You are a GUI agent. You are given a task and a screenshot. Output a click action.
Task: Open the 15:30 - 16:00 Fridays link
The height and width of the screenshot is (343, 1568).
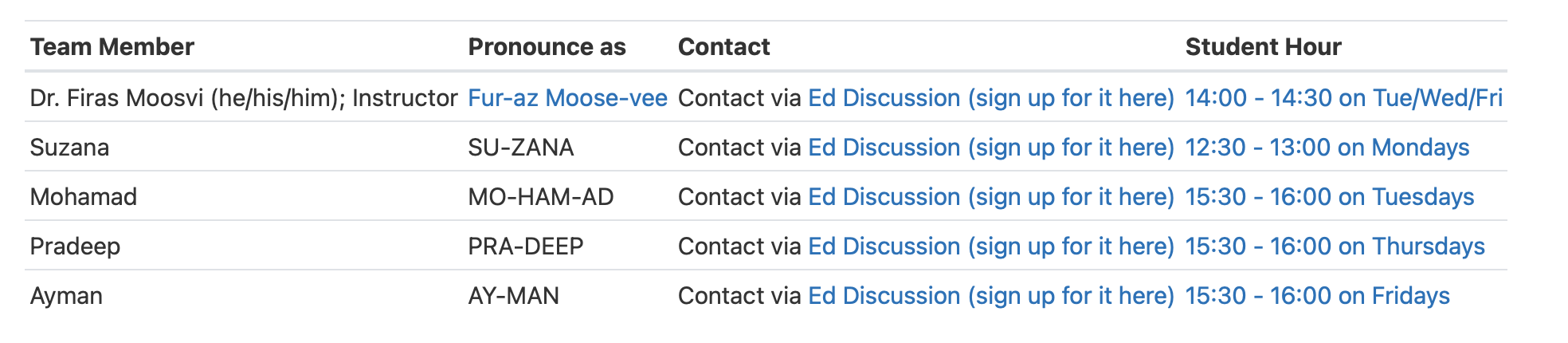1318,296
